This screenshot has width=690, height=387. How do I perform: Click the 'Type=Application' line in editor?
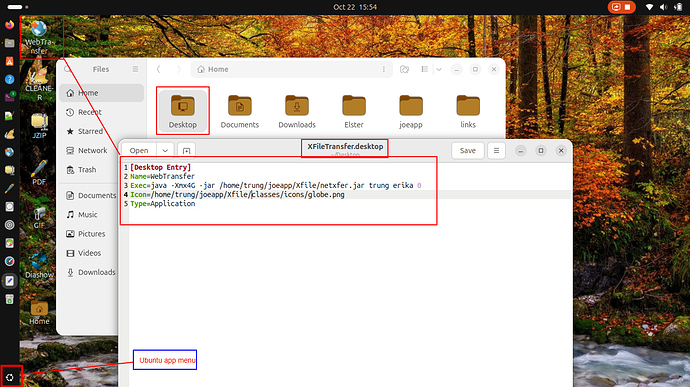162,203
